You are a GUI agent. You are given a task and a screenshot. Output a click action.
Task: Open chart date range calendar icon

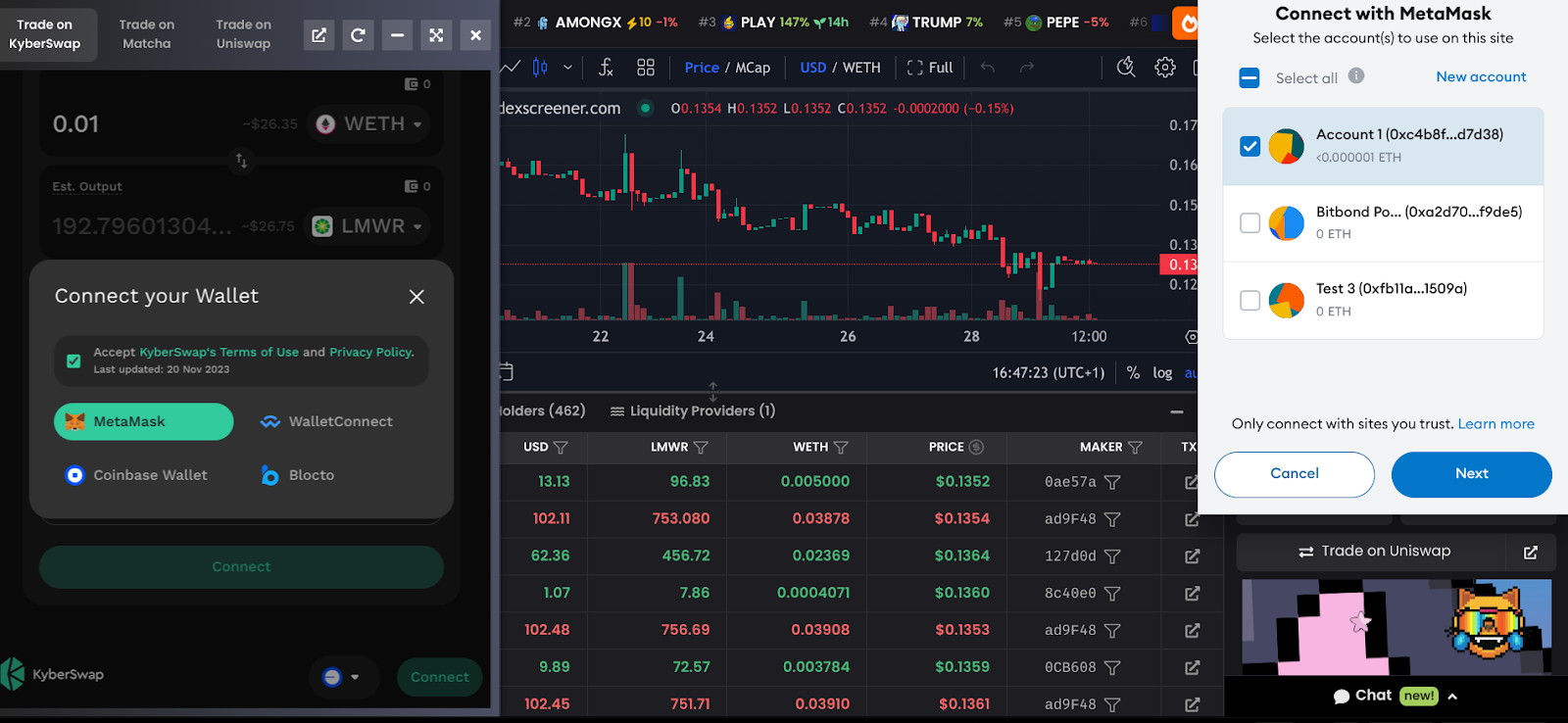(506, 372)
